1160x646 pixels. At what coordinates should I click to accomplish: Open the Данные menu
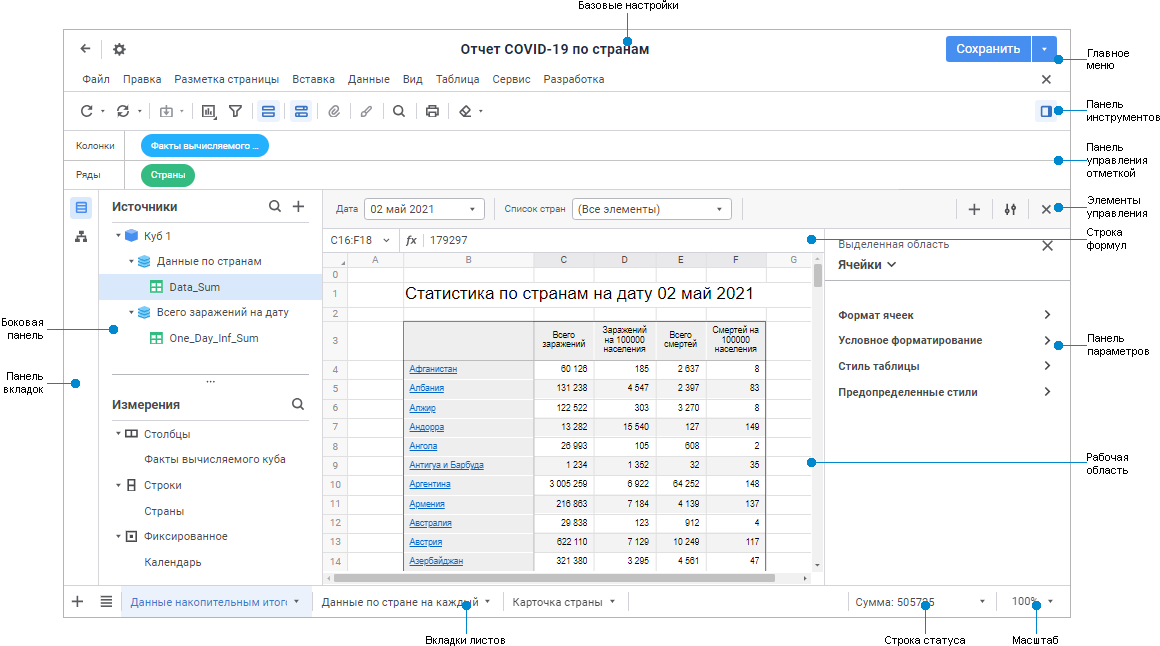[x=368, y=79]
